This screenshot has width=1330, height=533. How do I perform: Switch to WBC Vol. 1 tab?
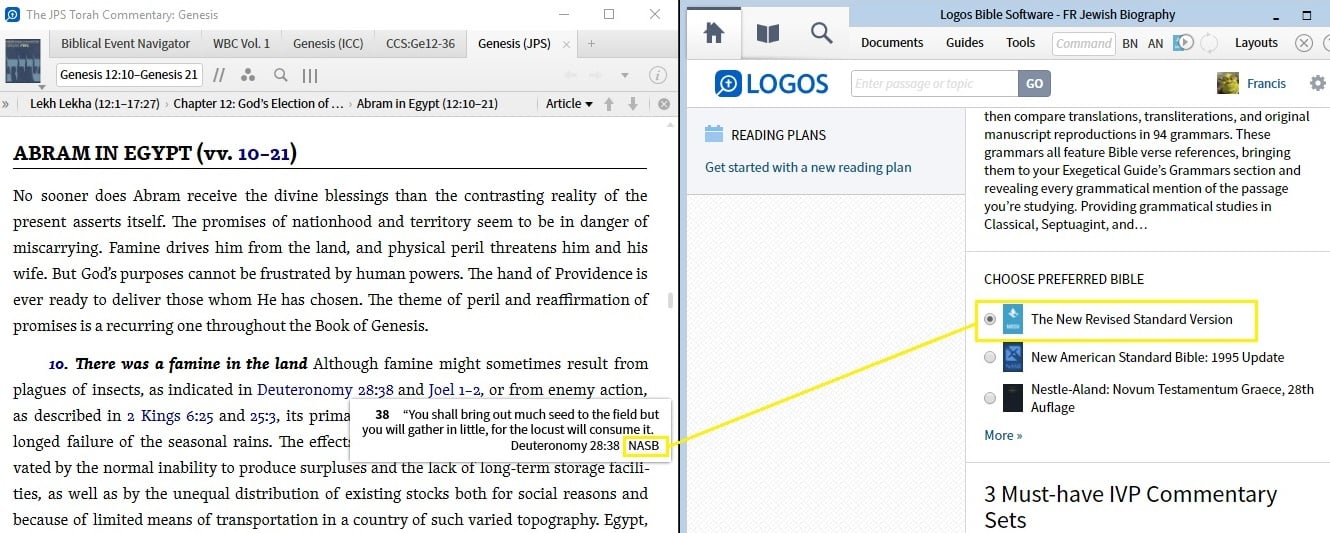241,44
